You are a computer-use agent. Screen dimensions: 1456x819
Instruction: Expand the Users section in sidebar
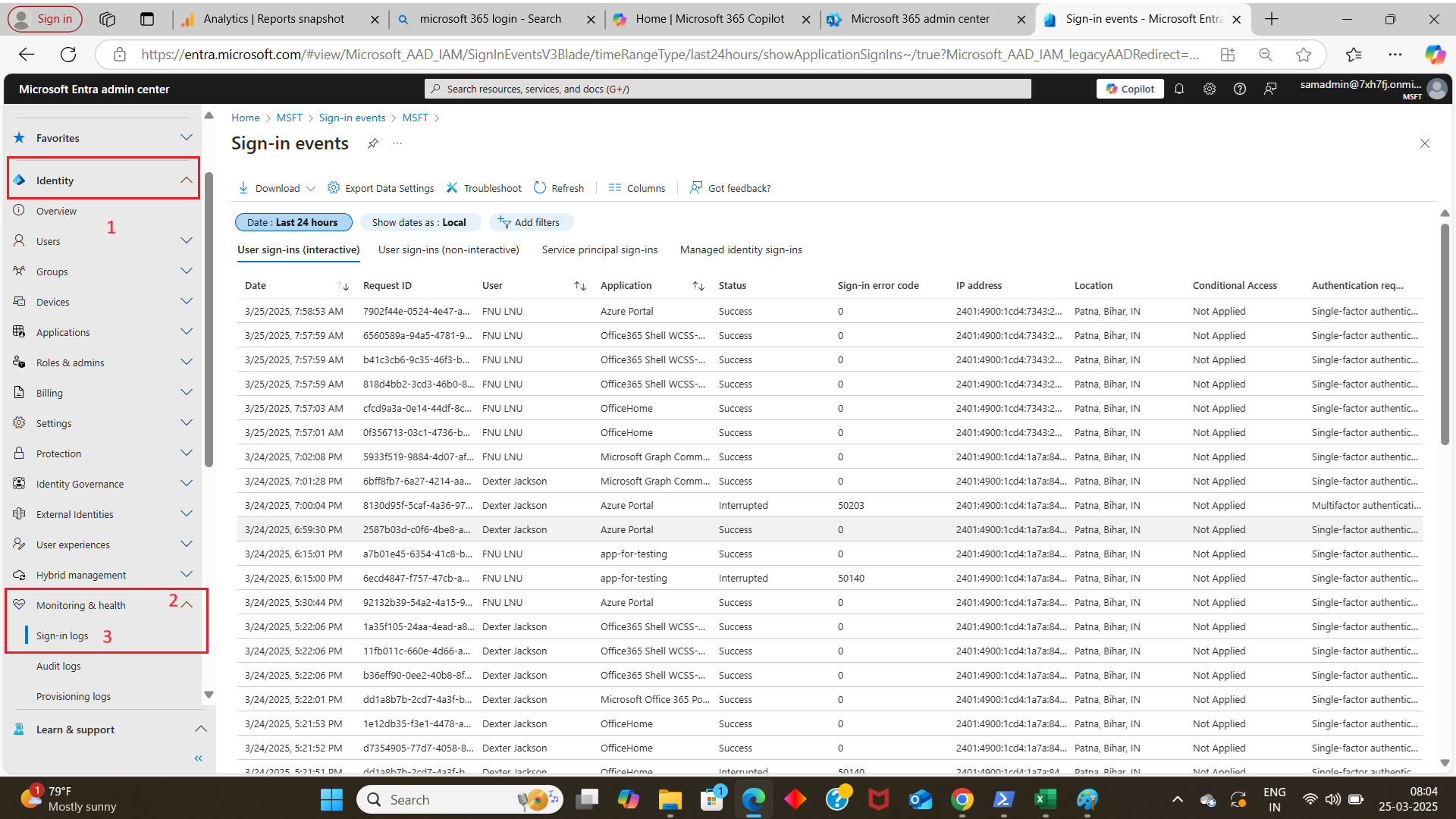click(186, 240)
